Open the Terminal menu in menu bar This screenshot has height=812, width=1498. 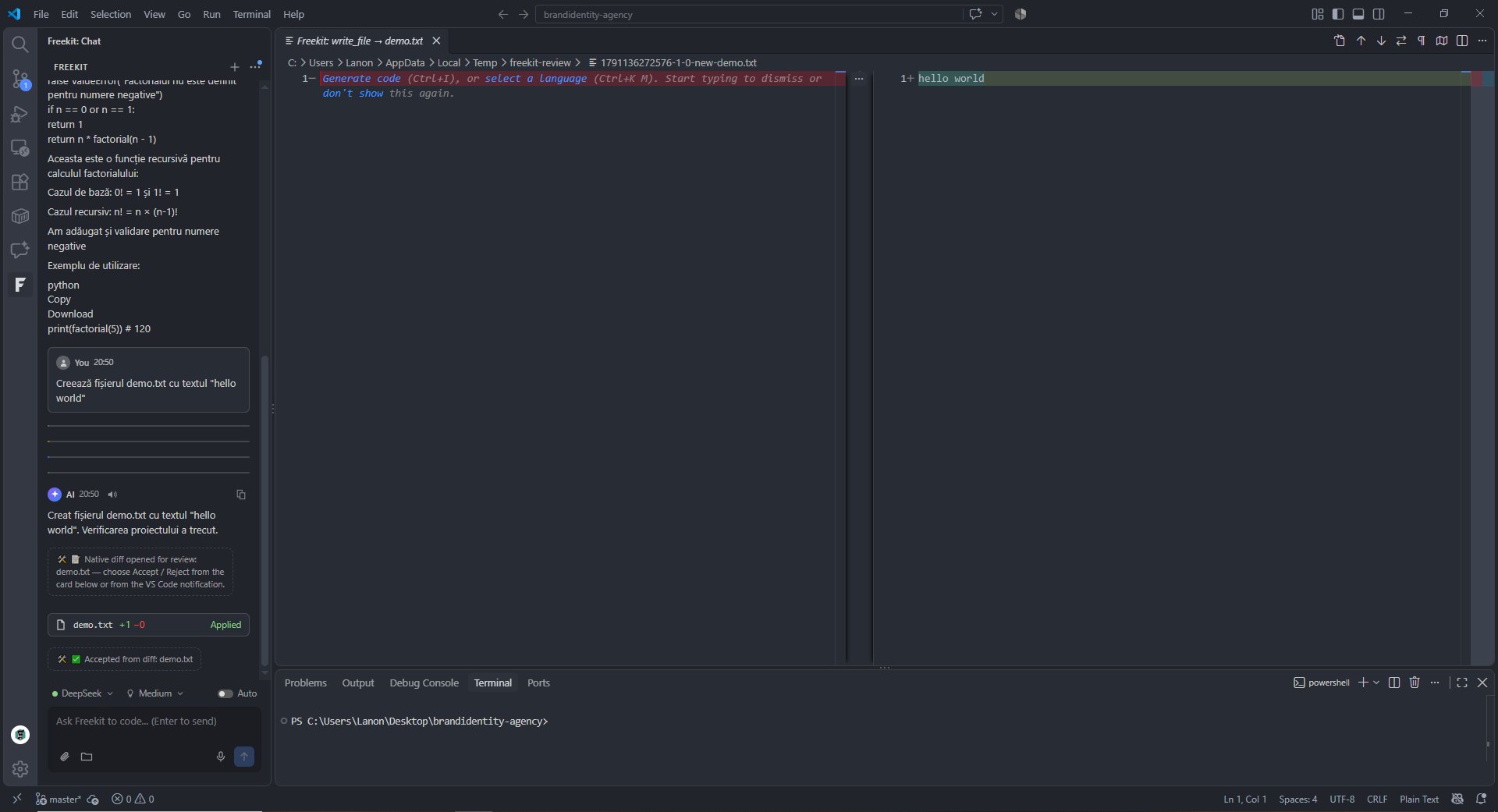point(251,14)
